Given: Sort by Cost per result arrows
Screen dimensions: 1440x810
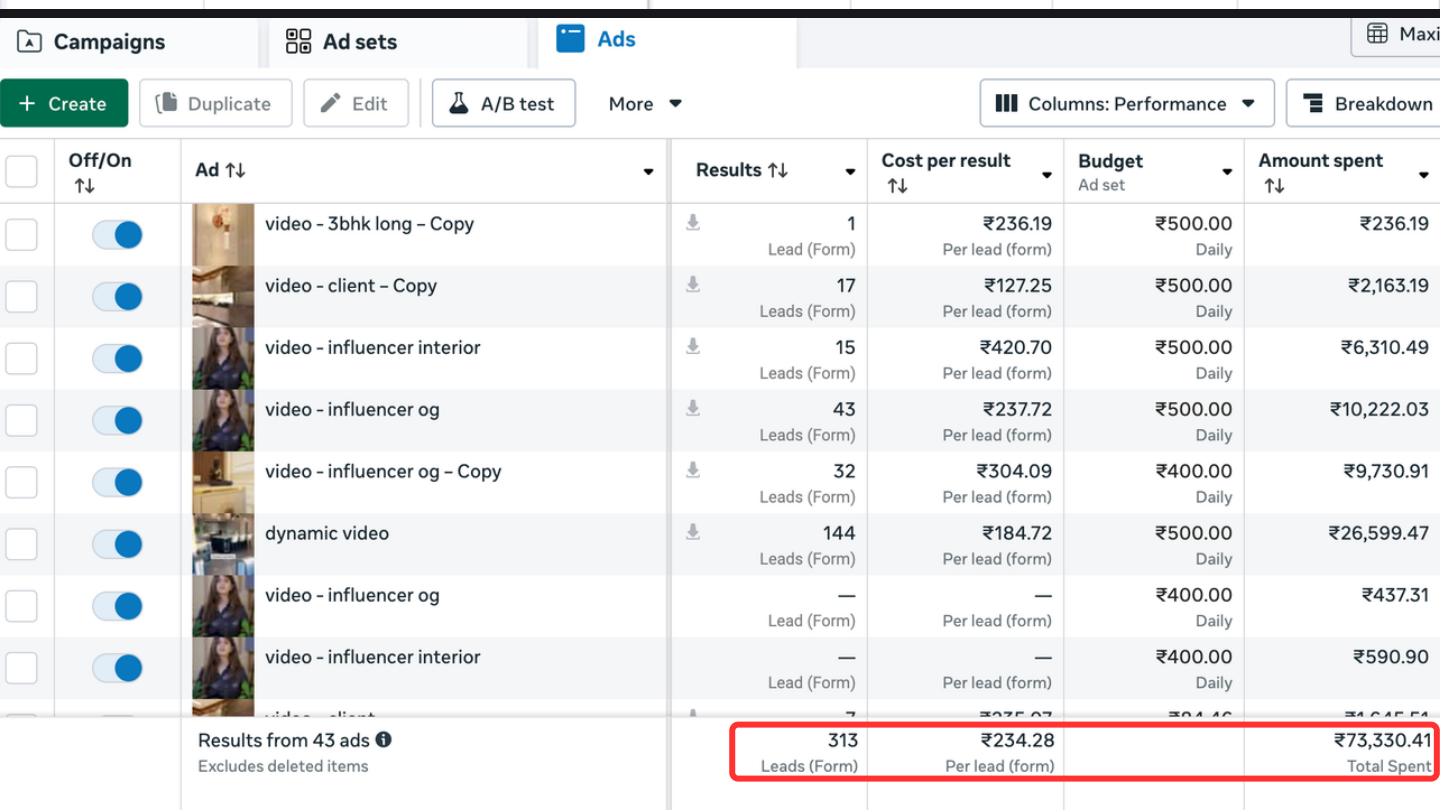Looking at the screenshot, I should [x=897, y=186].
